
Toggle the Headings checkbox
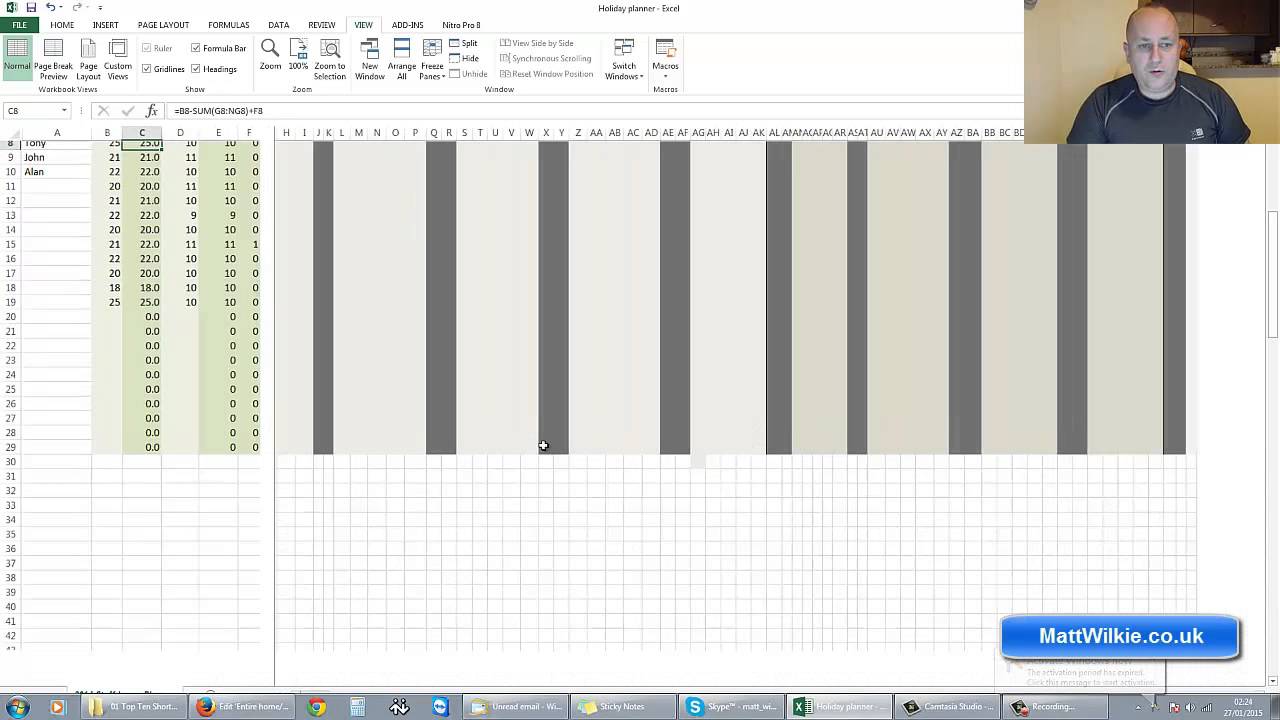(214, 69)
